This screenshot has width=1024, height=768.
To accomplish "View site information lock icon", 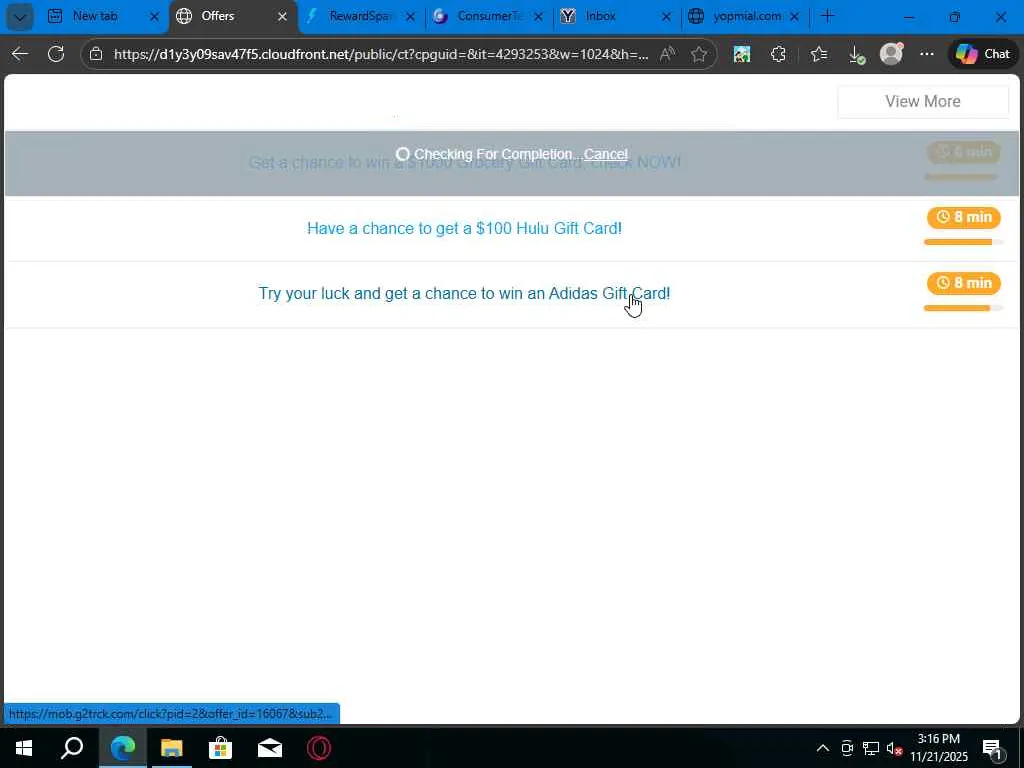I will (x=96, y=54).
